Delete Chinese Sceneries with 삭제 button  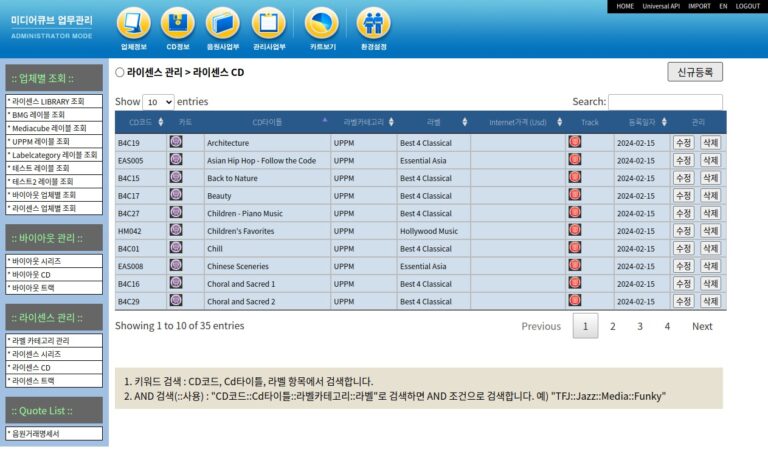tap(710, 266)
